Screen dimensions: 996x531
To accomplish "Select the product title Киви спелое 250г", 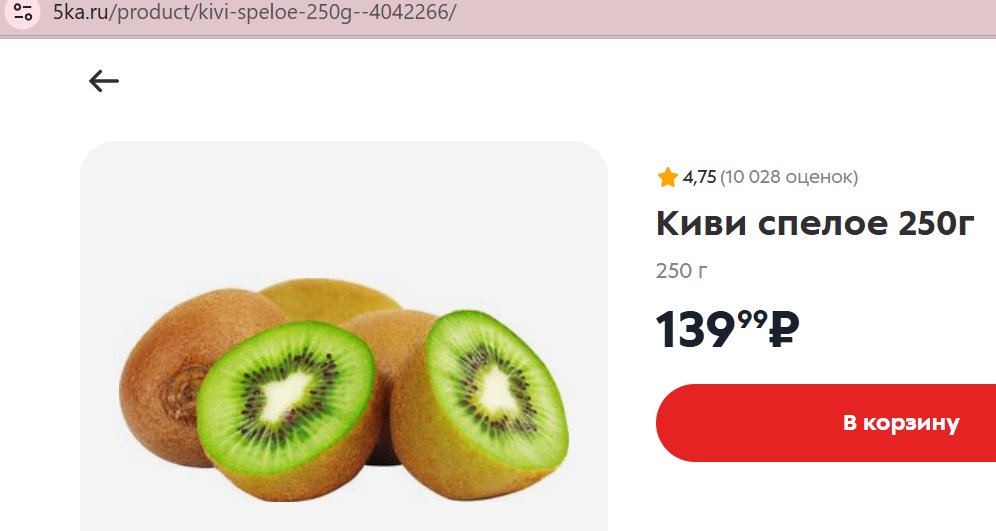I will pos(815,223).
